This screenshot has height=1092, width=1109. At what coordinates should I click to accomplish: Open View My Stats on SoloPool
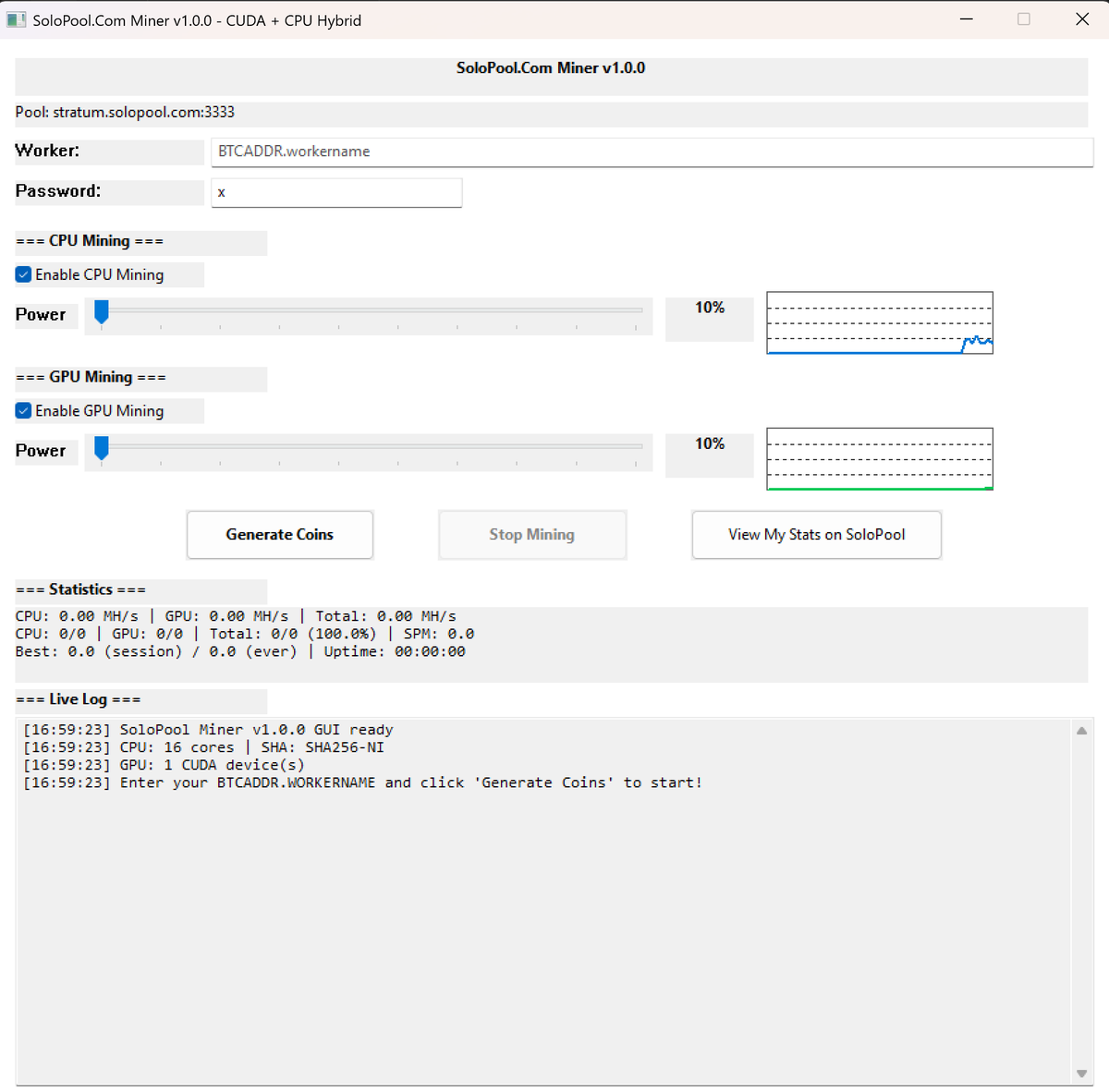pos(816,534)
